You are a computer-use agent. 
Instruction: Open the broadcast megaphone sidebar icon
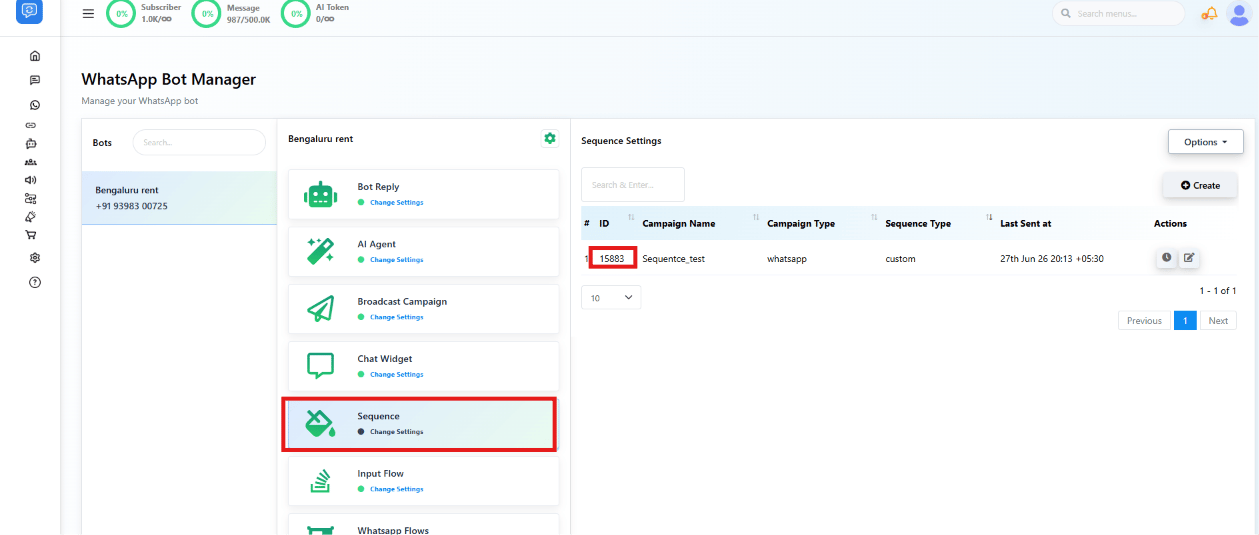31,180
